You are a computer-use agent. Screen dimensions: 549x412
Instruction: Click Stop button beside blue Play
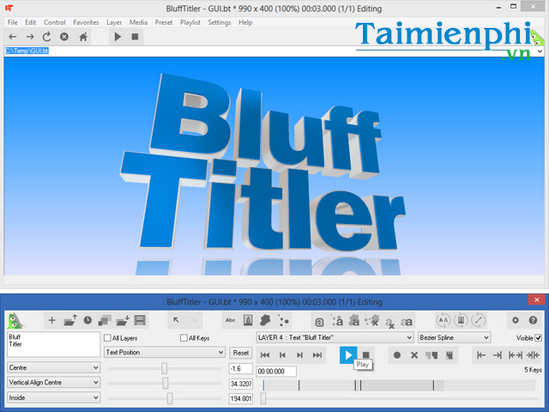click(x=366, y=355)
